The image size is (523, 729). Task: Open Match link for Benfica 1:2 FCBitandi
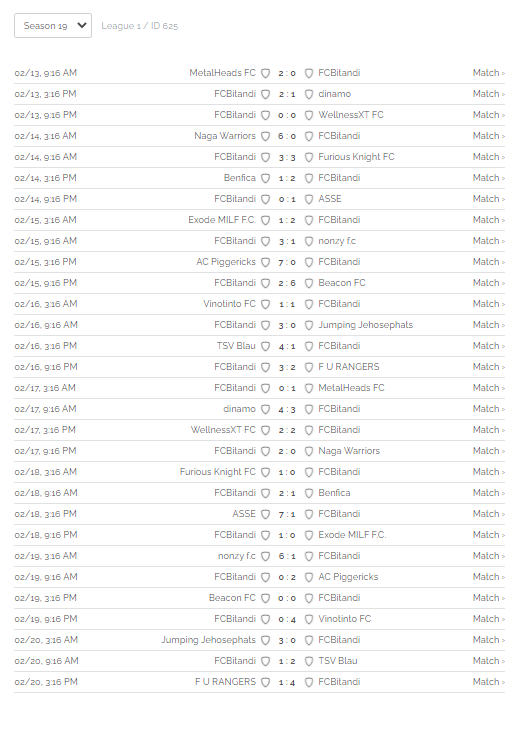[489, 178]
